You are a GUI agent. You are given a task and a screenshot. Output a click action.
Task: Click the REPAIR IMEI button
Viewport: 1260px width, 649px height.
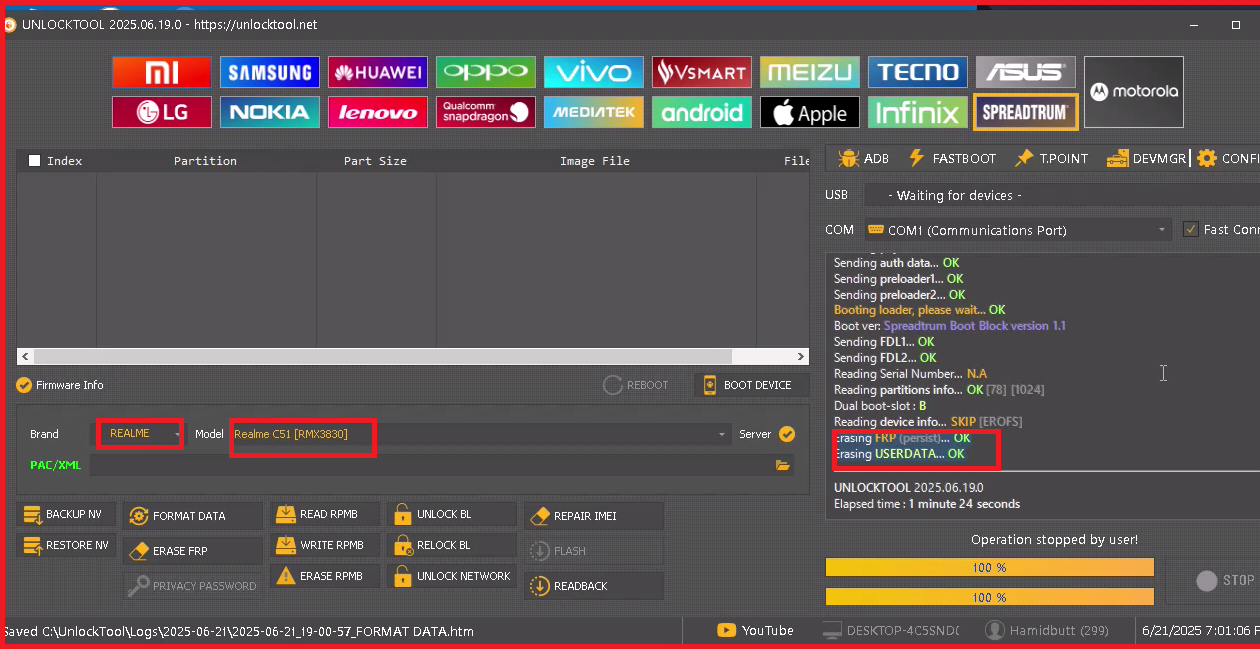[594, 516]
